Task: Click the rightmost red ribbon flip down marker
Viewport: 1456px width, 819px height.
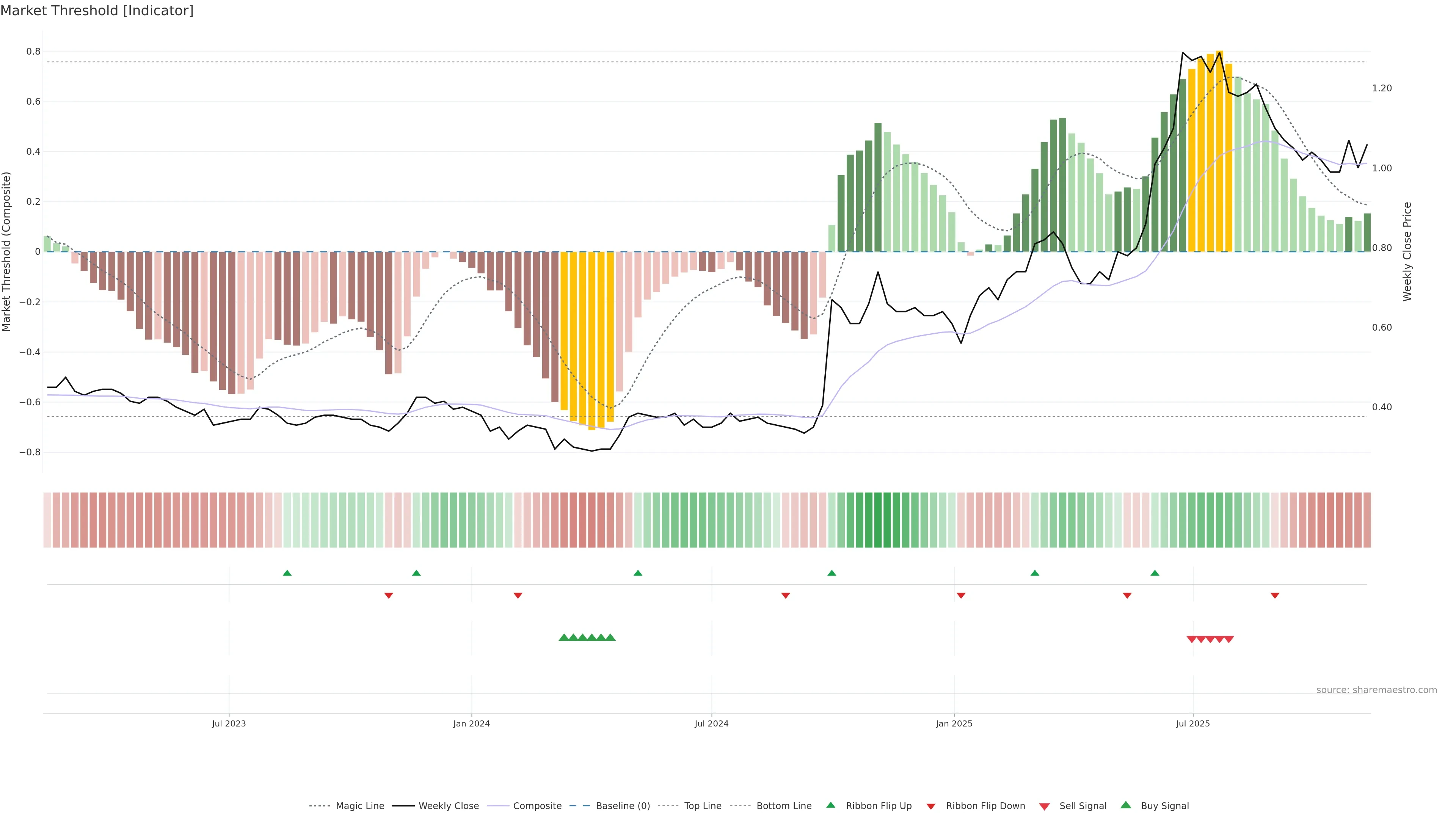Action: coord(1274,595)
